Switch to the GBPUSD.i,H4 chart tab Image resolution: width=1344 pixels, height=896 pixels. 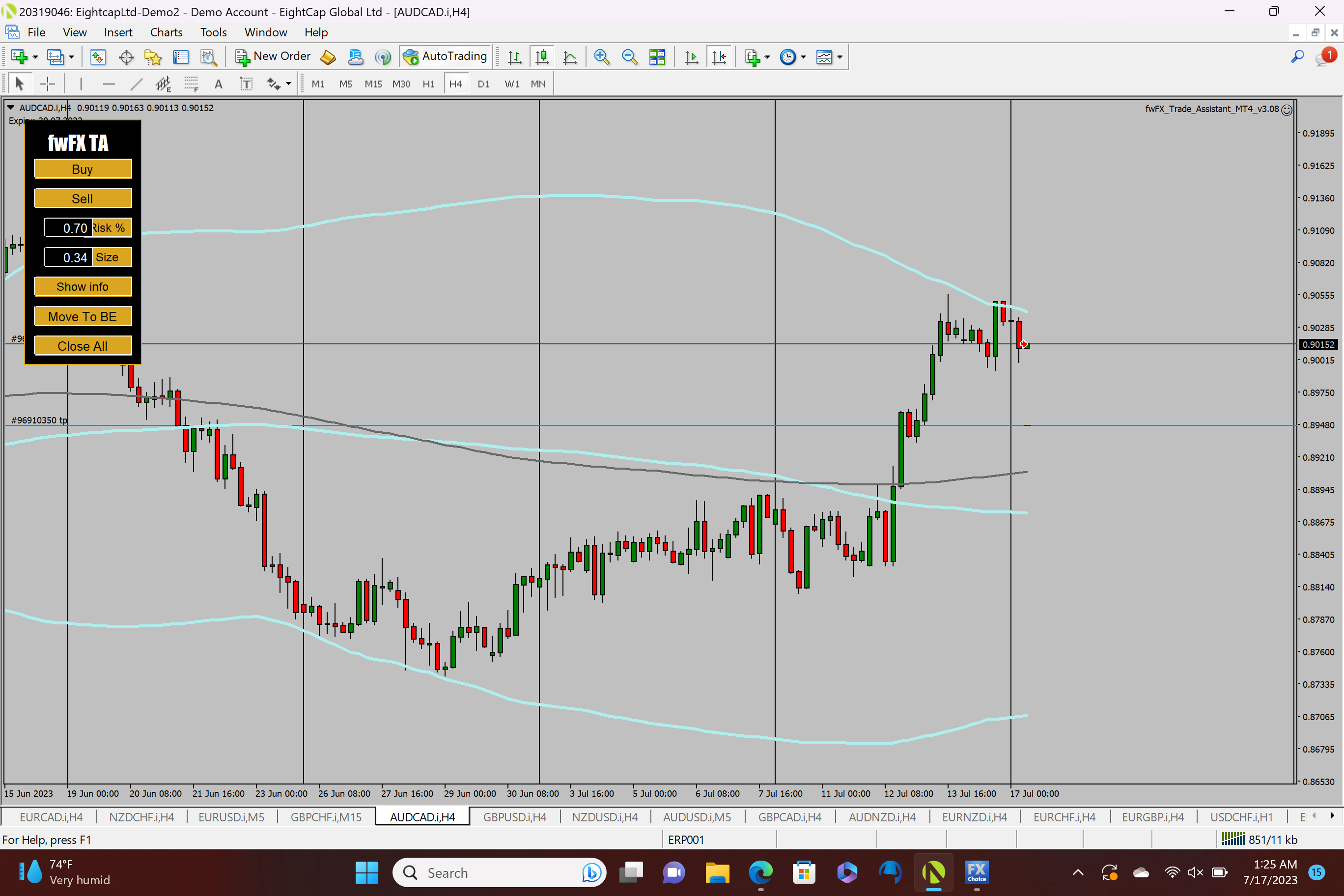pyautogui.click(x=514, y=817)
